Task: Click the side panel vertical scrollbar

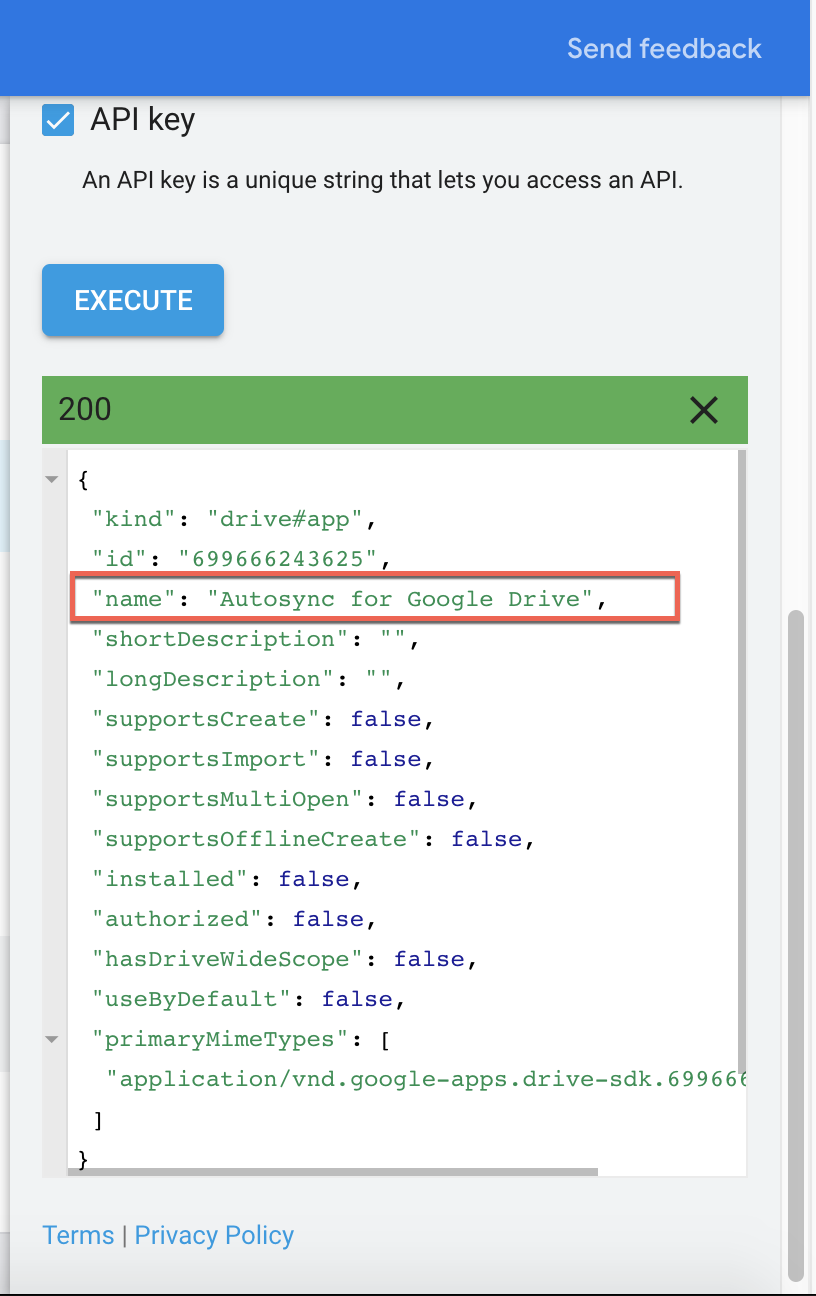Action: tap(796, 944)
